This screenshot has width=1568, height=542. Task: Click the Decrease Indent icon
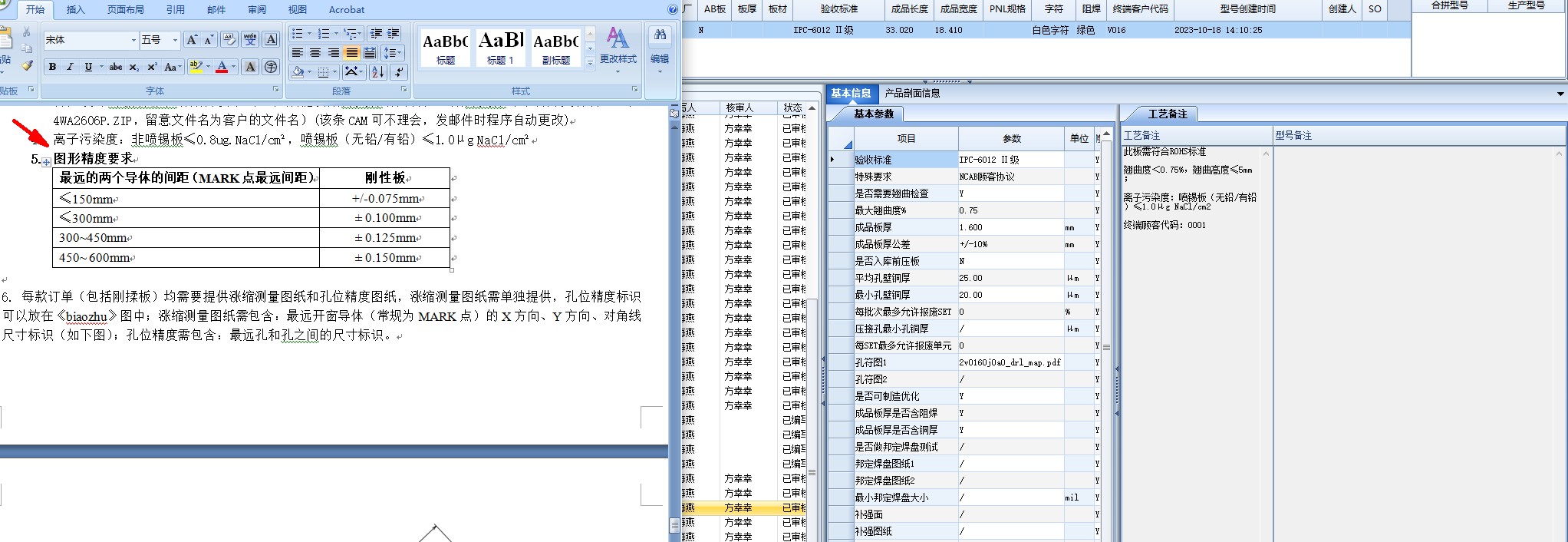(376, 34)
